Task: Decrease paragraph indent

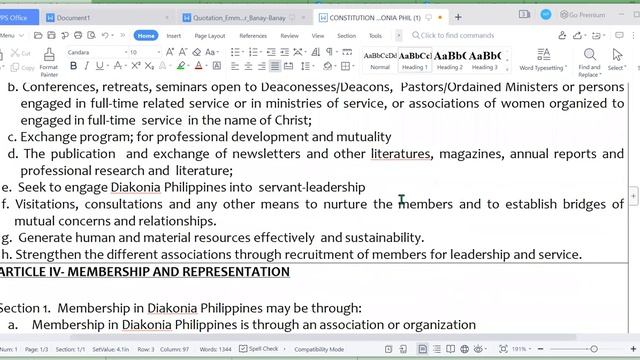Action: [x=271, y=52]
